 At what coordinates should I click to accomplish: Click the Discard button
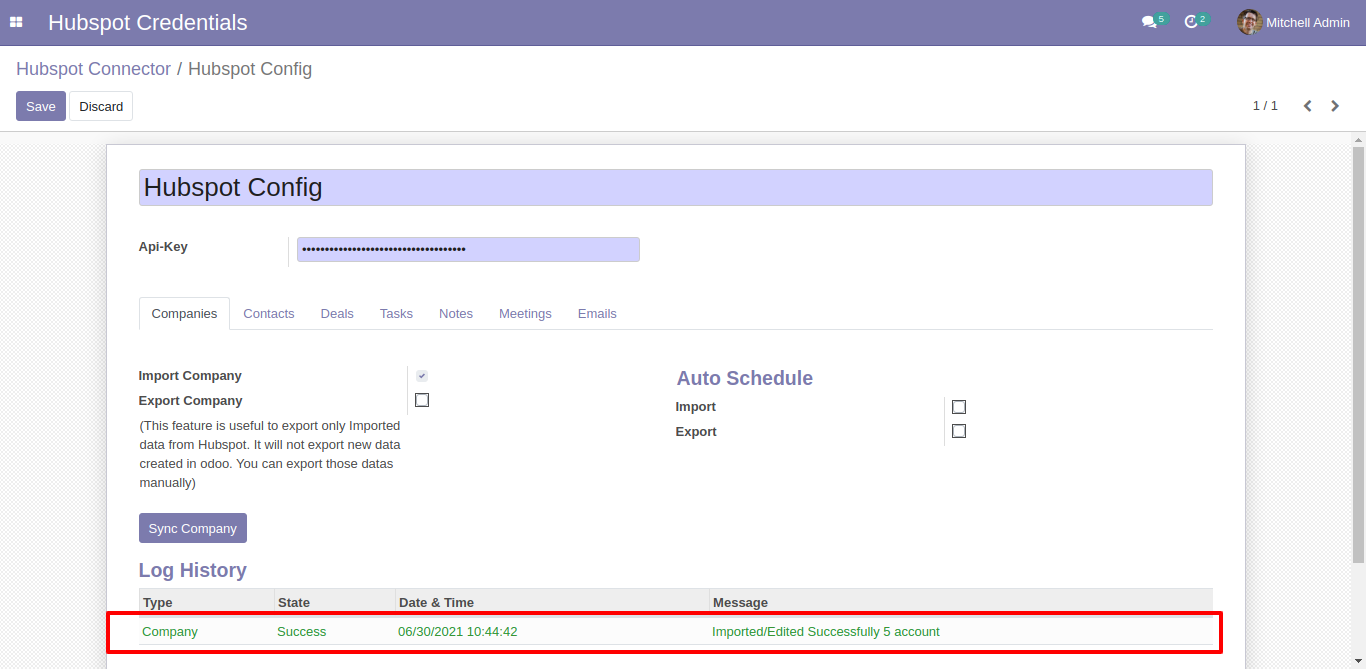[101, 106]
